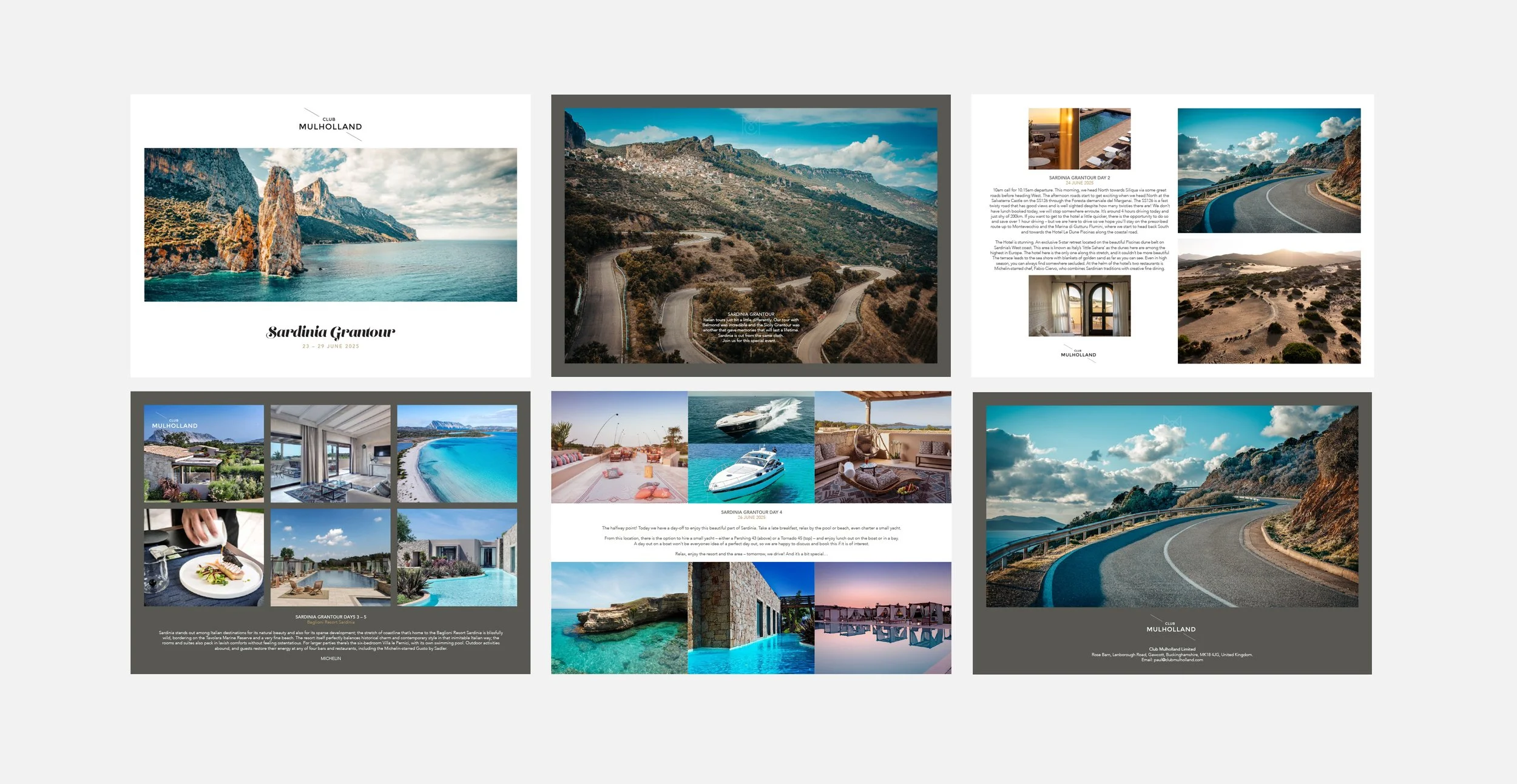The height and width of the screenshot is (784, 1517).
Task: Open the large coastal road photo on back page
Action: tap(1172, 507)
